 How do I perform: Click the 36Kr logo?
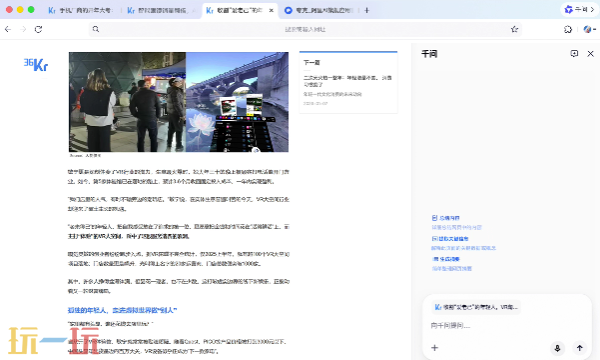tap(36, 65)
